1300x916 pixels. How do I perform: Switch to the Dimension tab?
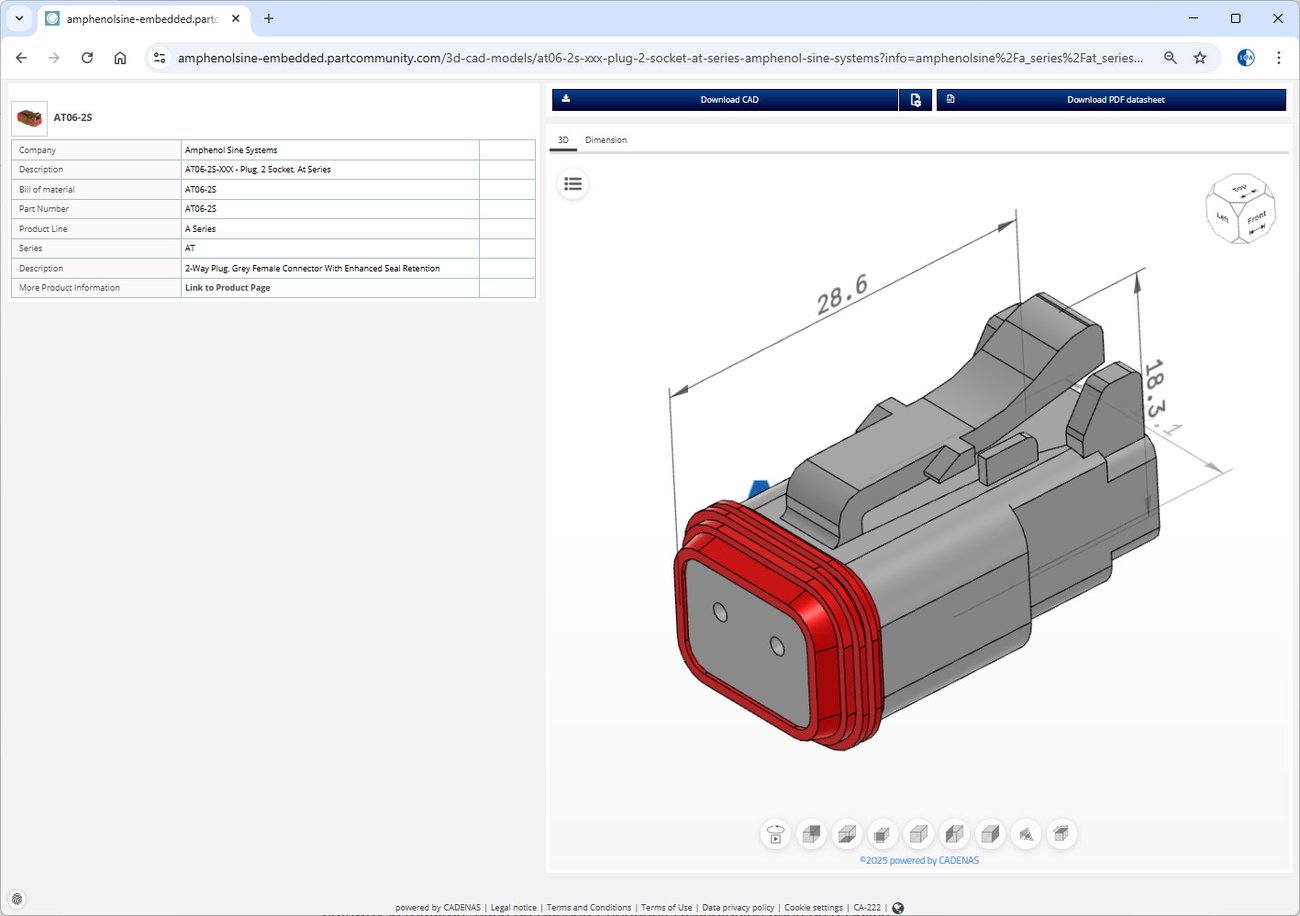tap(606, 140)
